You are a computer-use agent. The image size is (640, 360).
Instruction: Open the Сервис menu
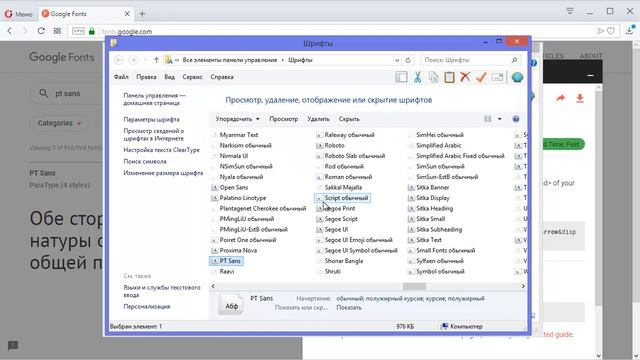tap(192, 77)
